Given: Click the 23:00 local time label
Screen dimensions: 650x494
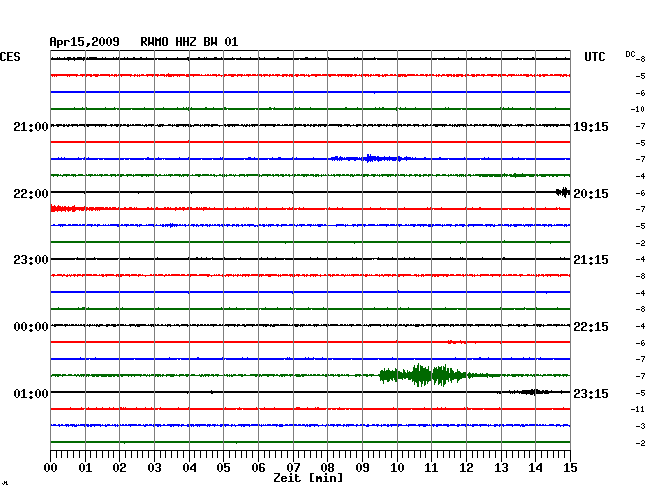Looking at the screenshot, I should point(31,260).
